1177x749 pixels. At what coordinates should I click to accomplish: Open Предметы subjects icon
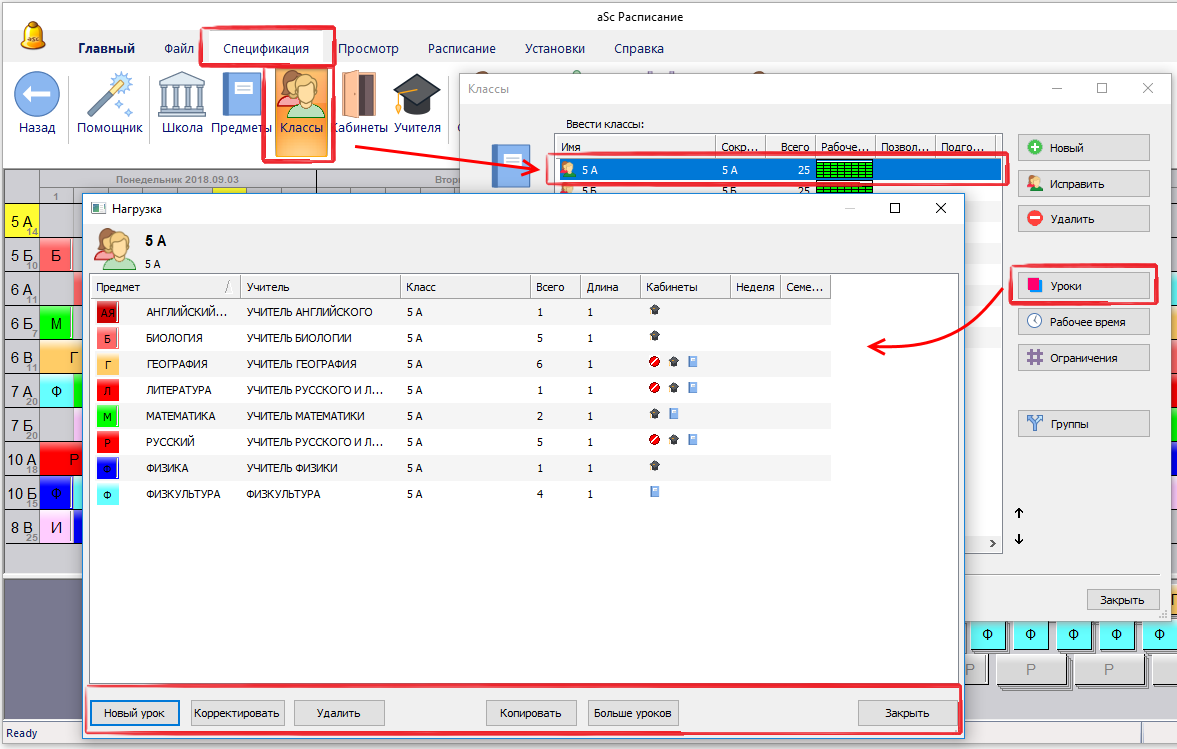(241, 96)
